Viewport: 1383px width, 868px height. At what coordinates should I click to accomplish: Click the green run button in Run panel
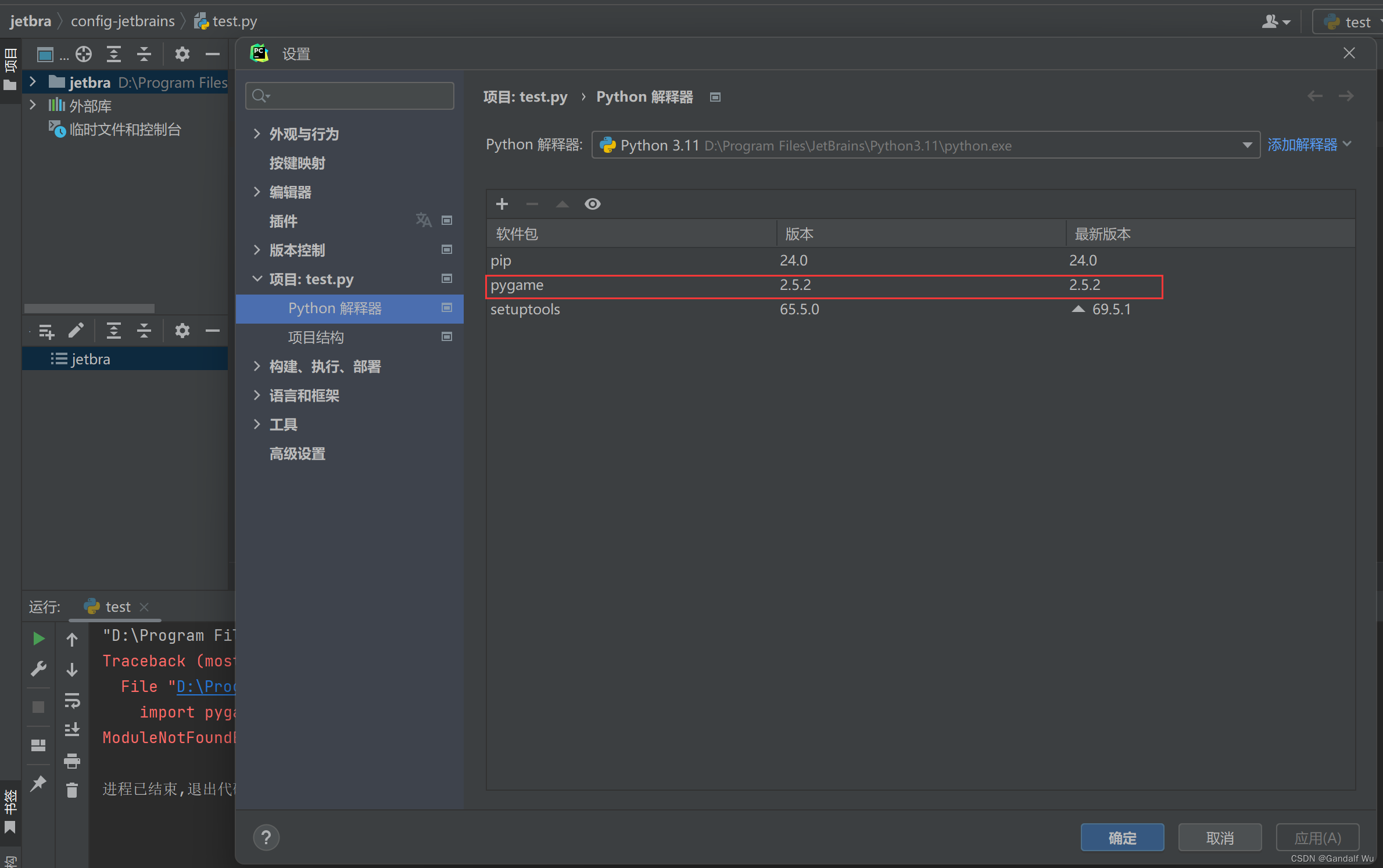[38, 639]
